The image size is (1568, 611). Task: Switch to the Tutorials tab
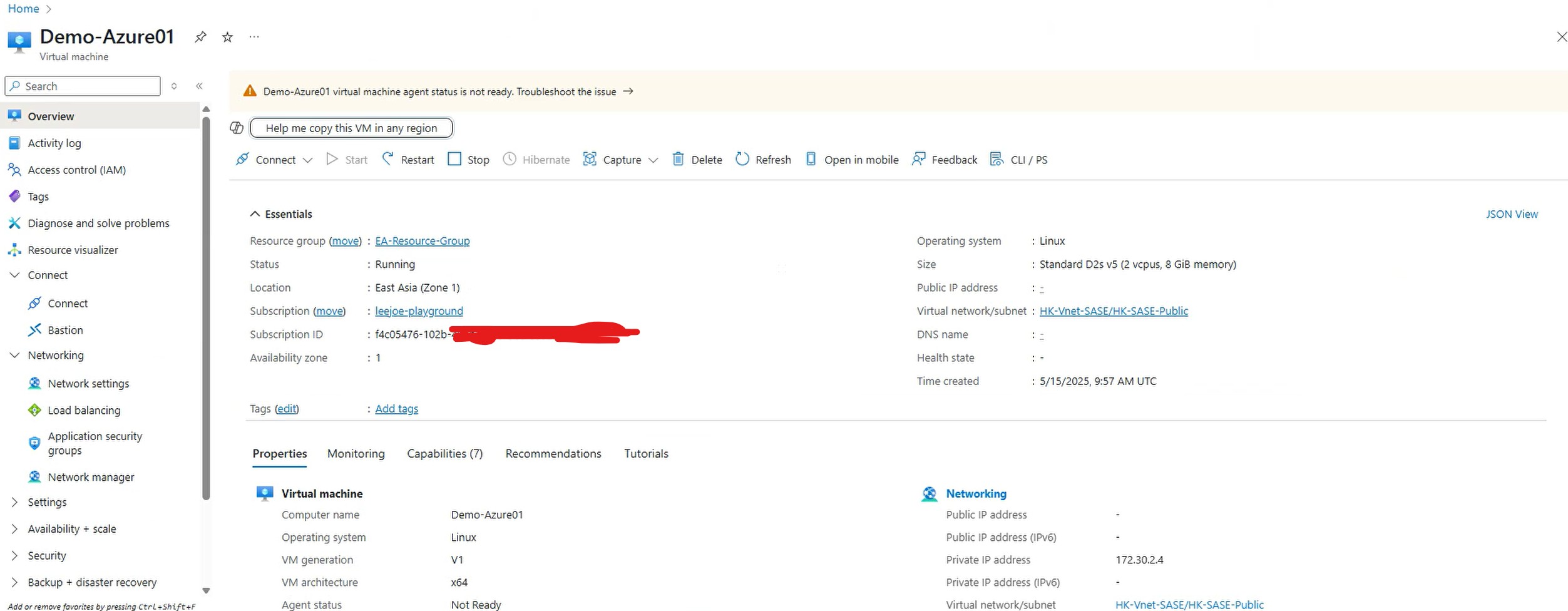(646, 453)
